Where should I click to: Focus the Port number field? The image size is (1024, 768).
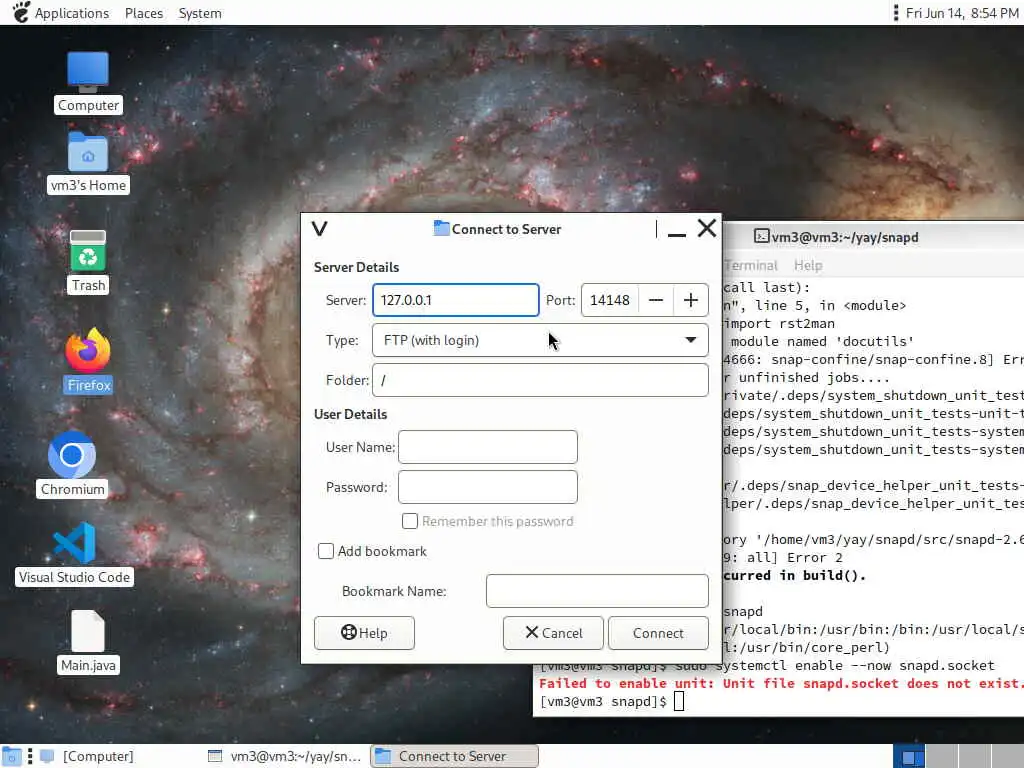(x=610, y=300)
